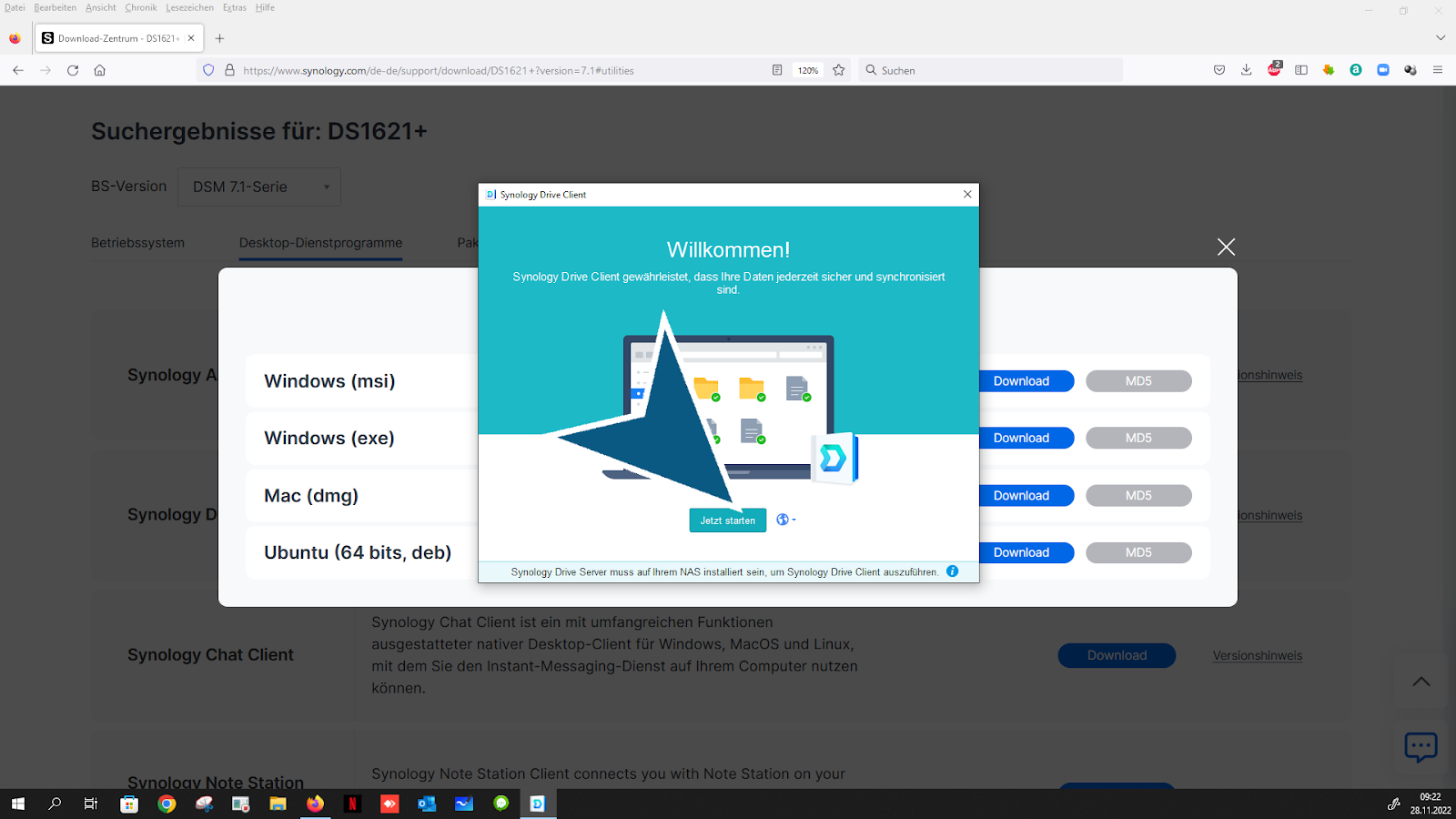
Task: Open the Datei menu
Action: pos(15,7)
